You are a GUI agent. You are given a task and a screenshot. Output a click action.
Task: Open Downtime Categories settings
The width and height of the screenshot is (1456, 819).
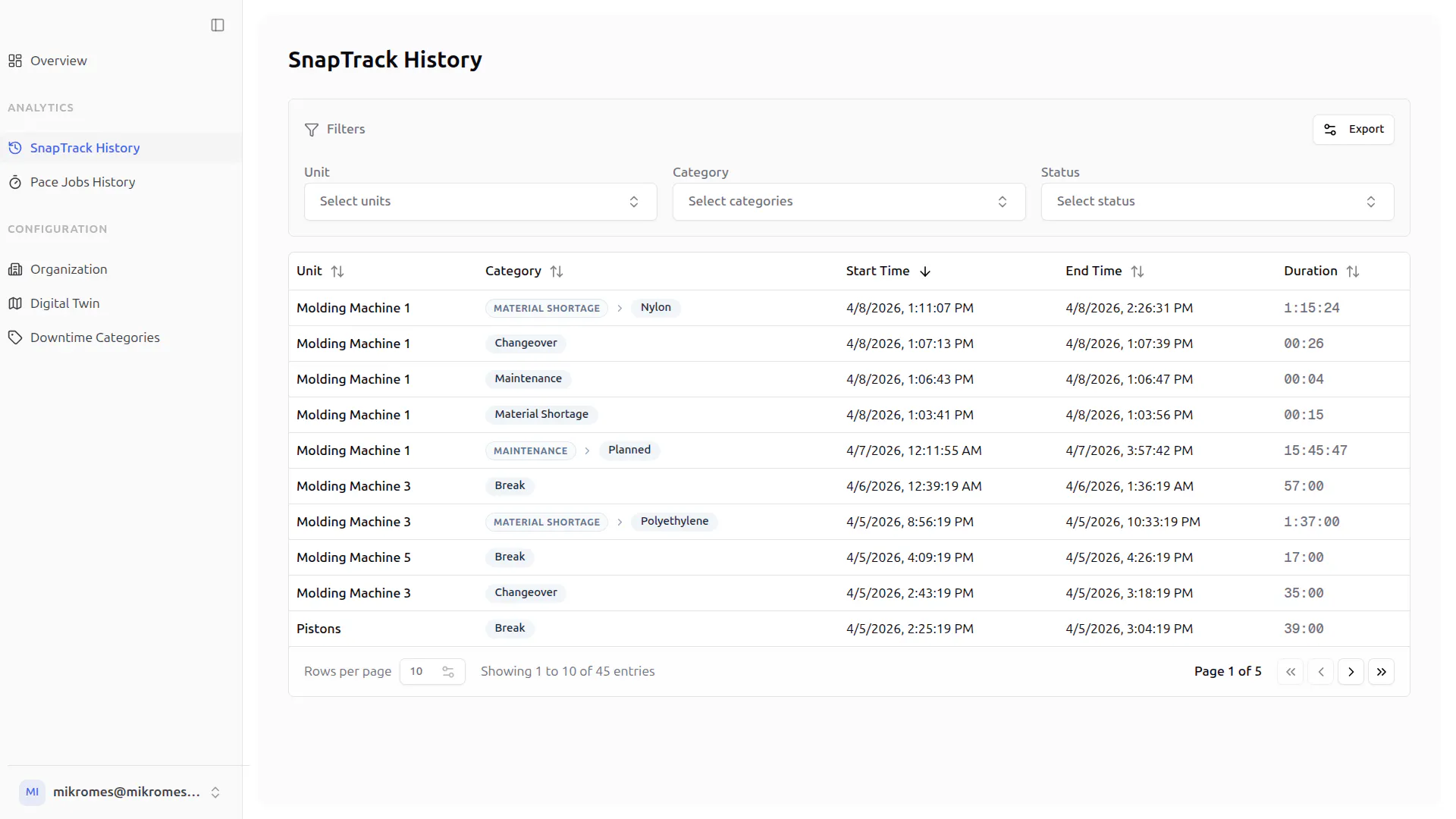click(x=95, y=337)
